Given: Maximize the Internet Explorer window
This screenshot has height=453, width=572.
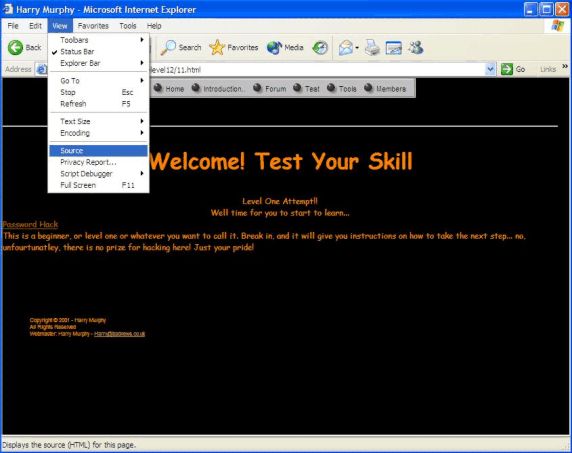Looking at the screenshot, I should [x=546, y=9].
